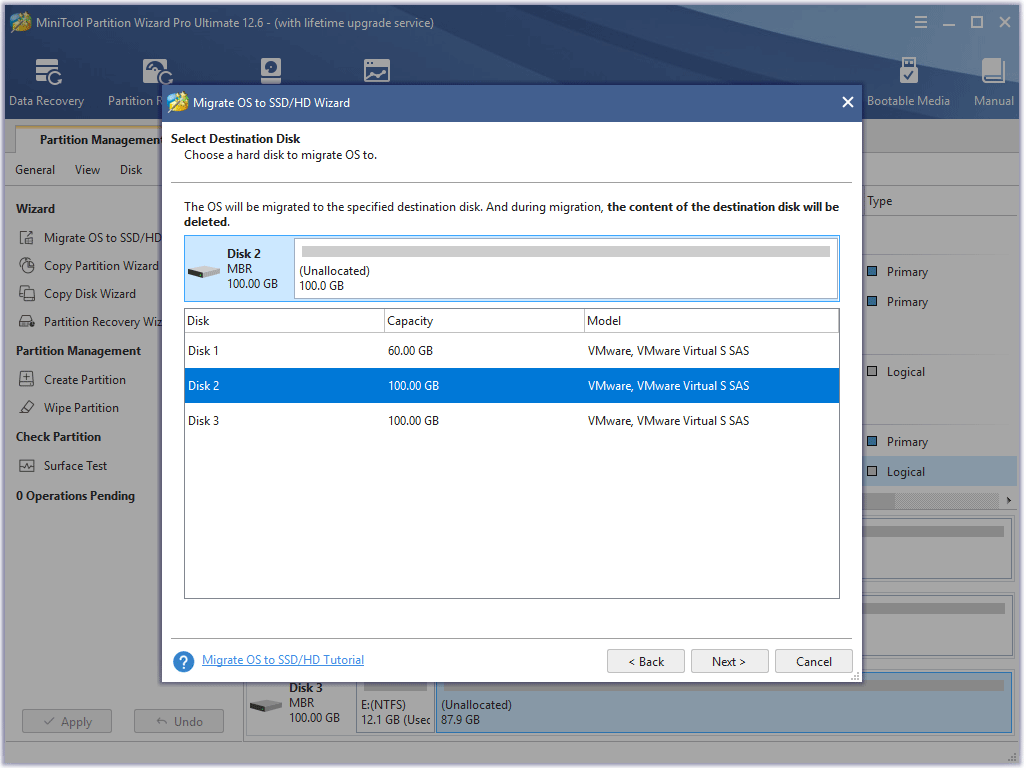Click the Back button
This screenshot has height=770, width=1026.
pyautogui.click(x=646, y=661)
